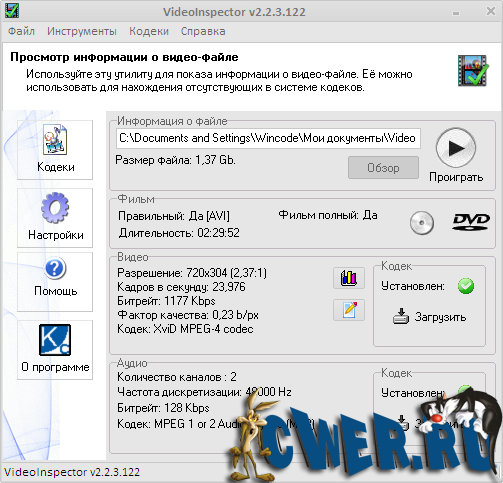Click the DVD logo icon

coord(471,222)
